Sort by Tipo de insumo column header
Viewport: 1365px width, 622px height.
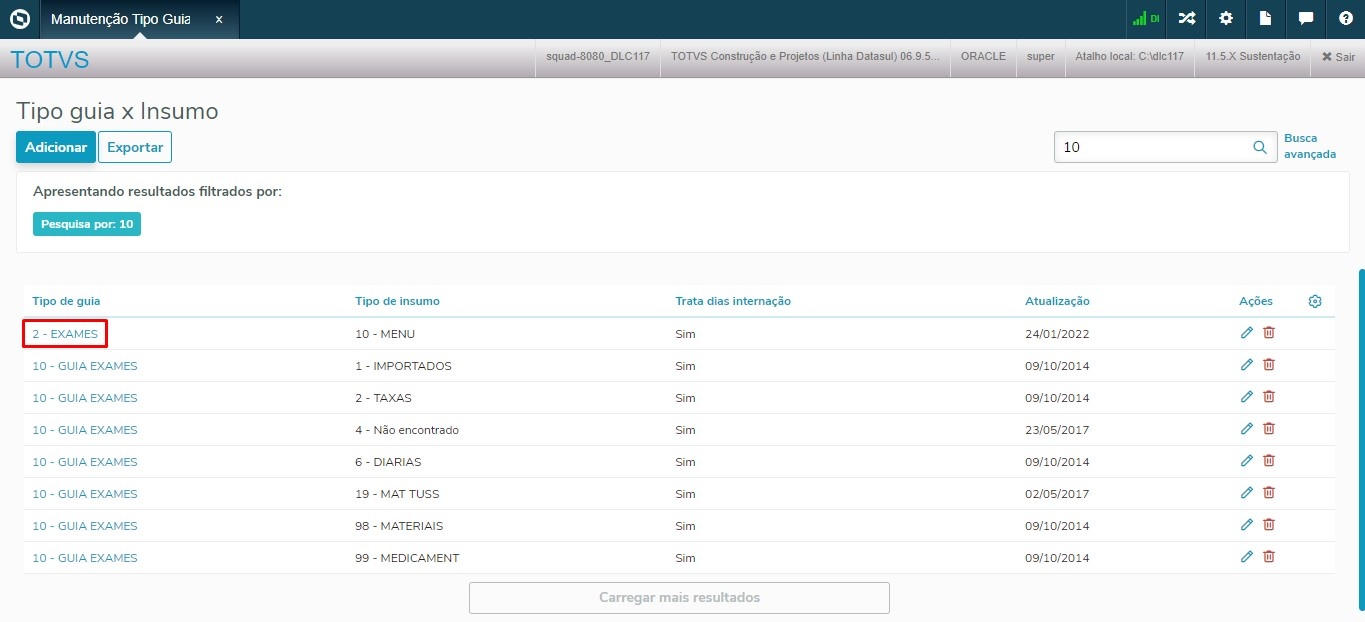pos(397,301)
